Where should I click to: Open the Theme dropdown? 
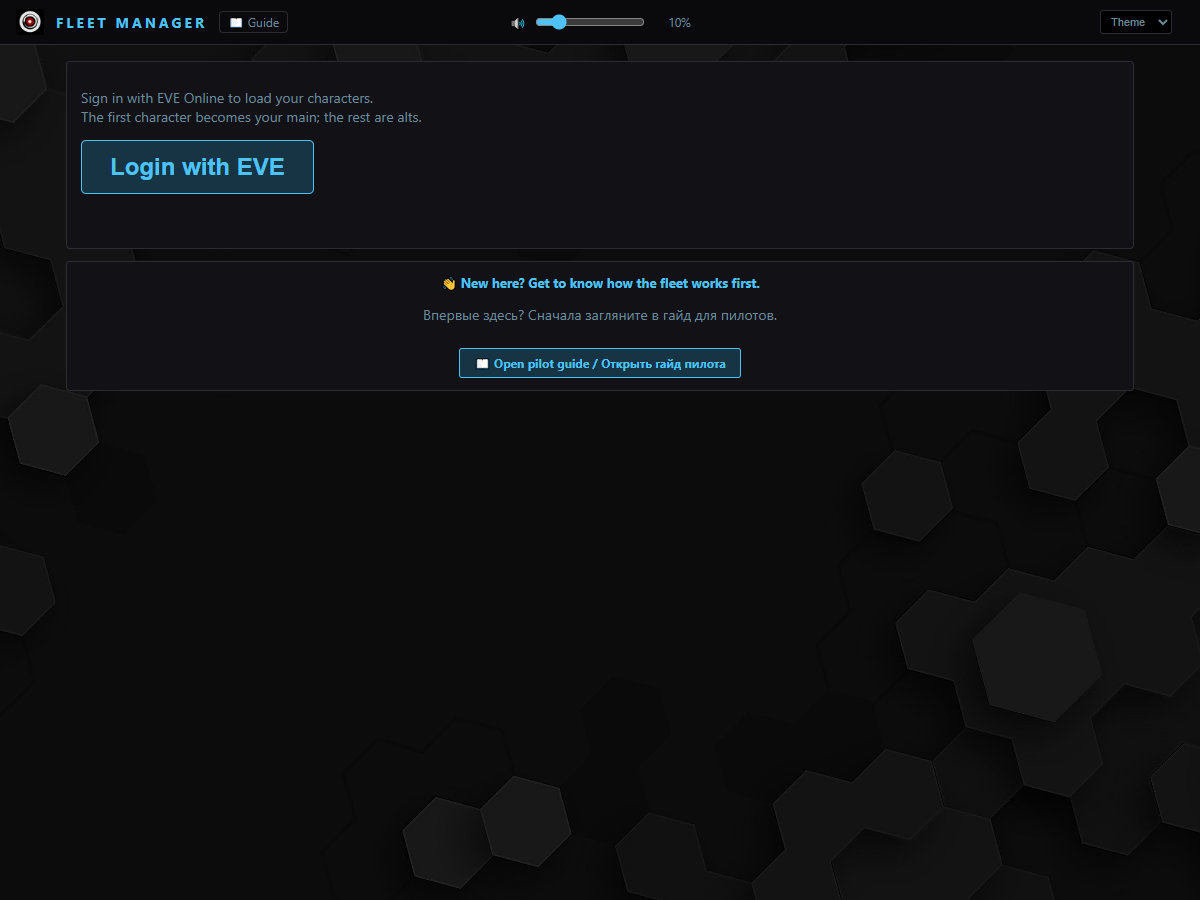tap(1136, 22)
